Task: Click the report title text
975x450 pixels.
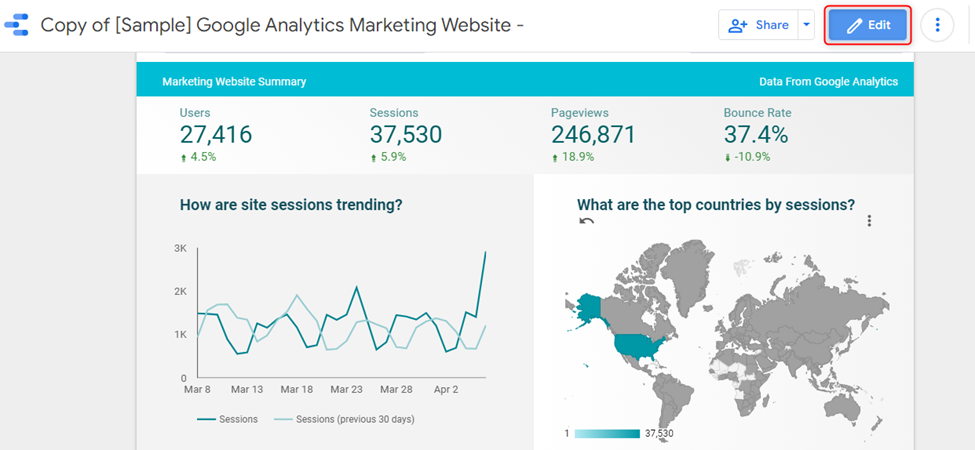Action: click(x=282, y=25)
